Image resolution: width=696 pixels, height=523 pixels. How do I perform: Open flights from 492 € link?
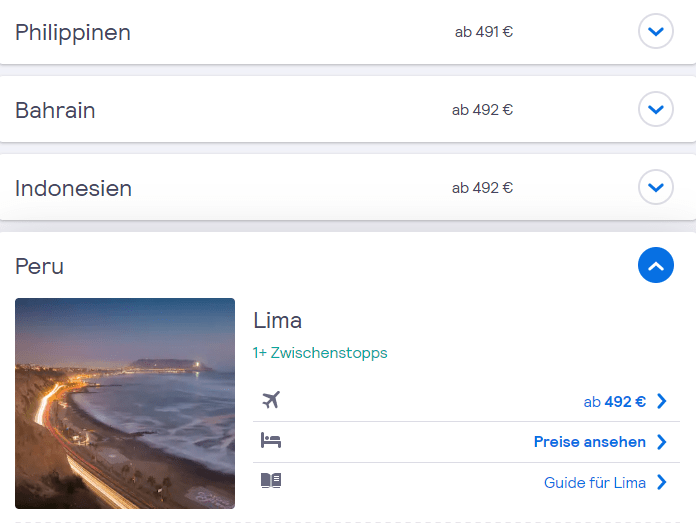pyautogui.click(x=614, y=401)
